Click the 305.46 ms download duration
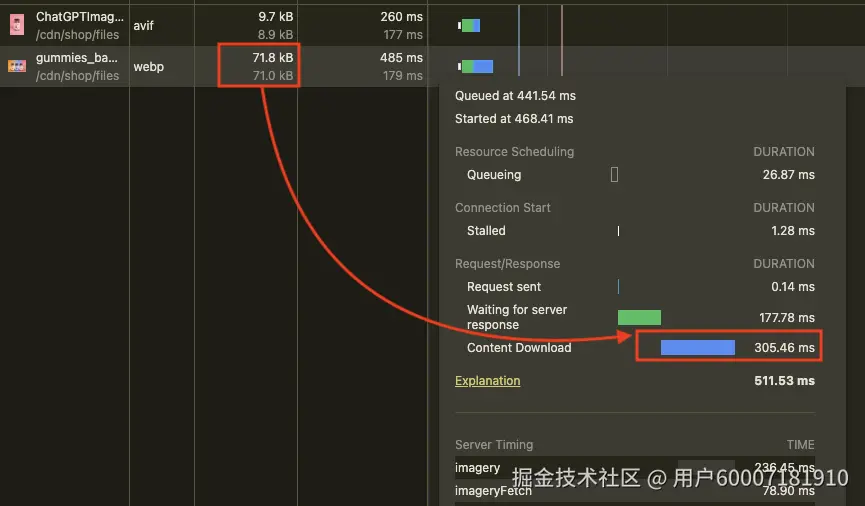 click(784, 348)
